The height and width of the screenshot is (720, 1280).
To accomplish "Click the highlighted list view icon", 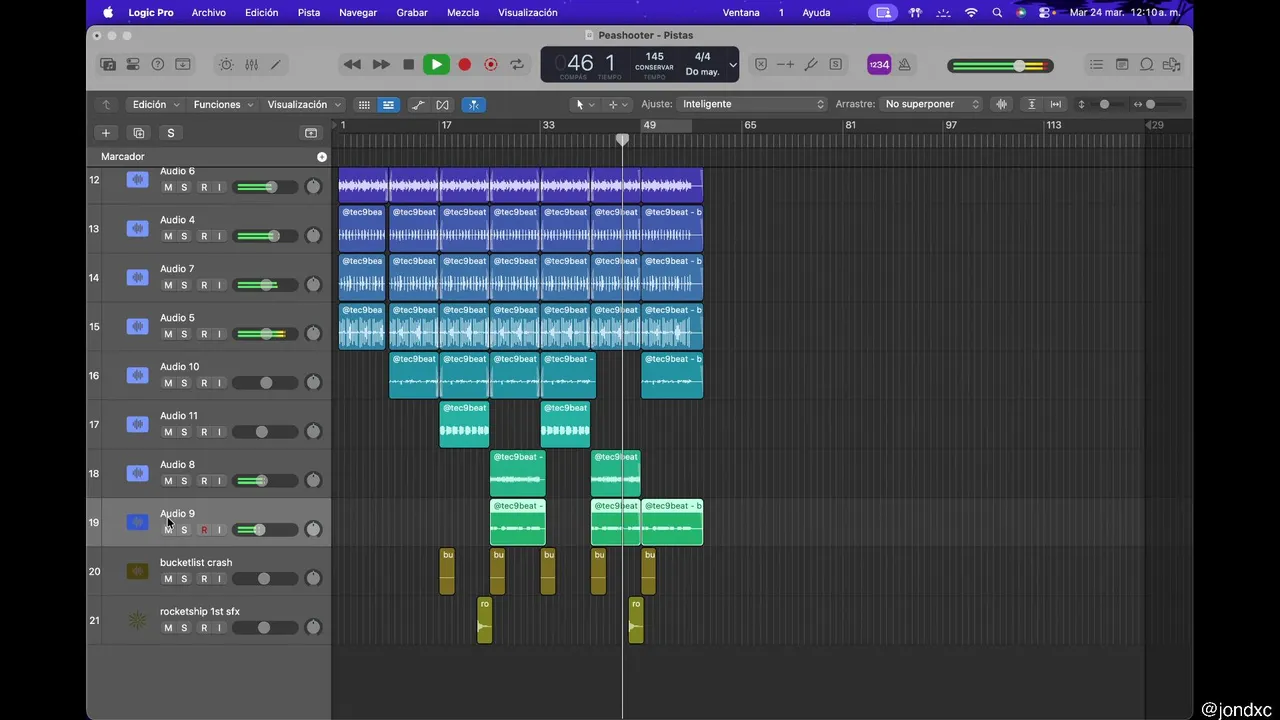I will click(388, 104).
